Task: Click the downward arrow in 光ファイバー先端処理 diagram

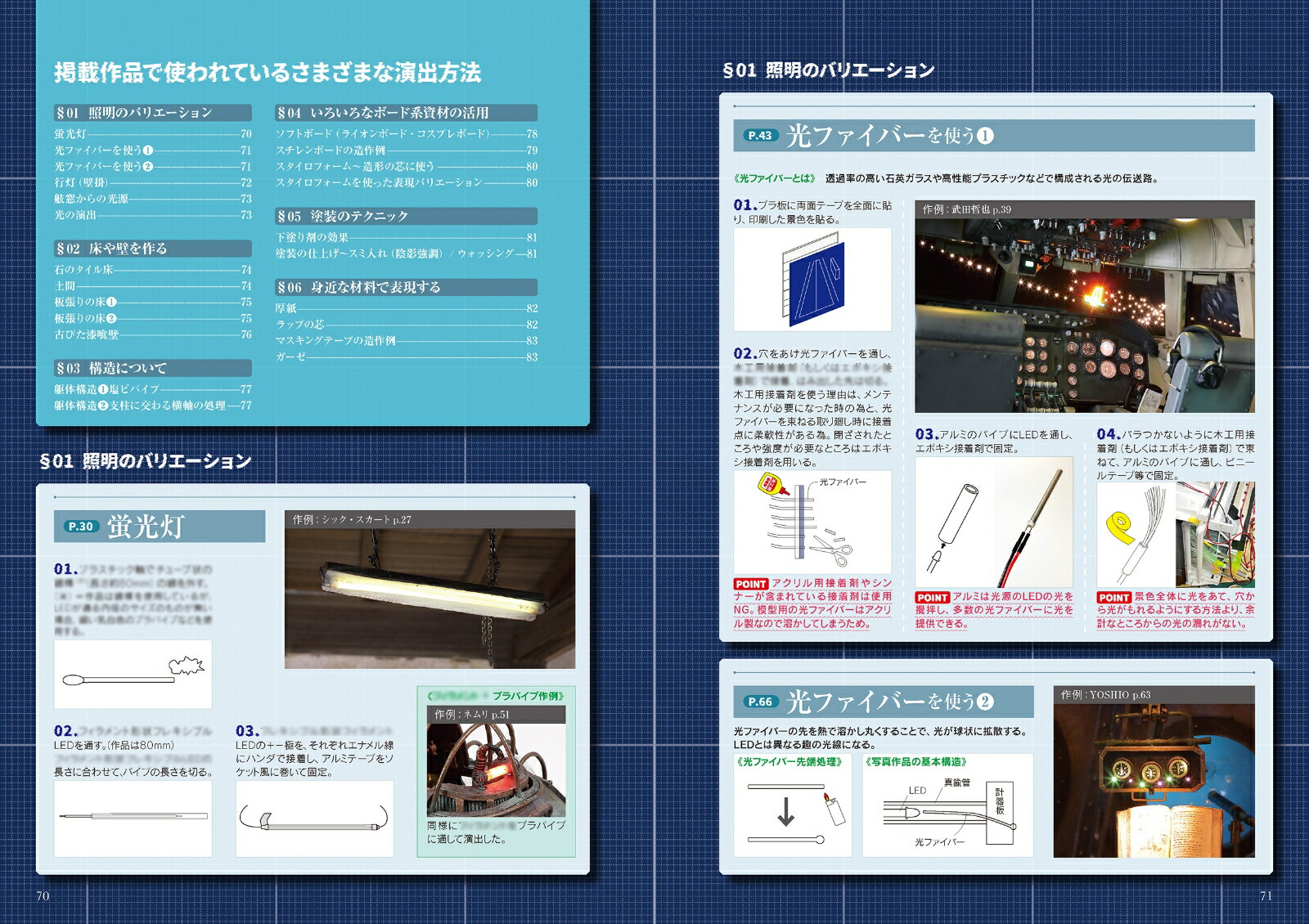Action: coord(785,811)
